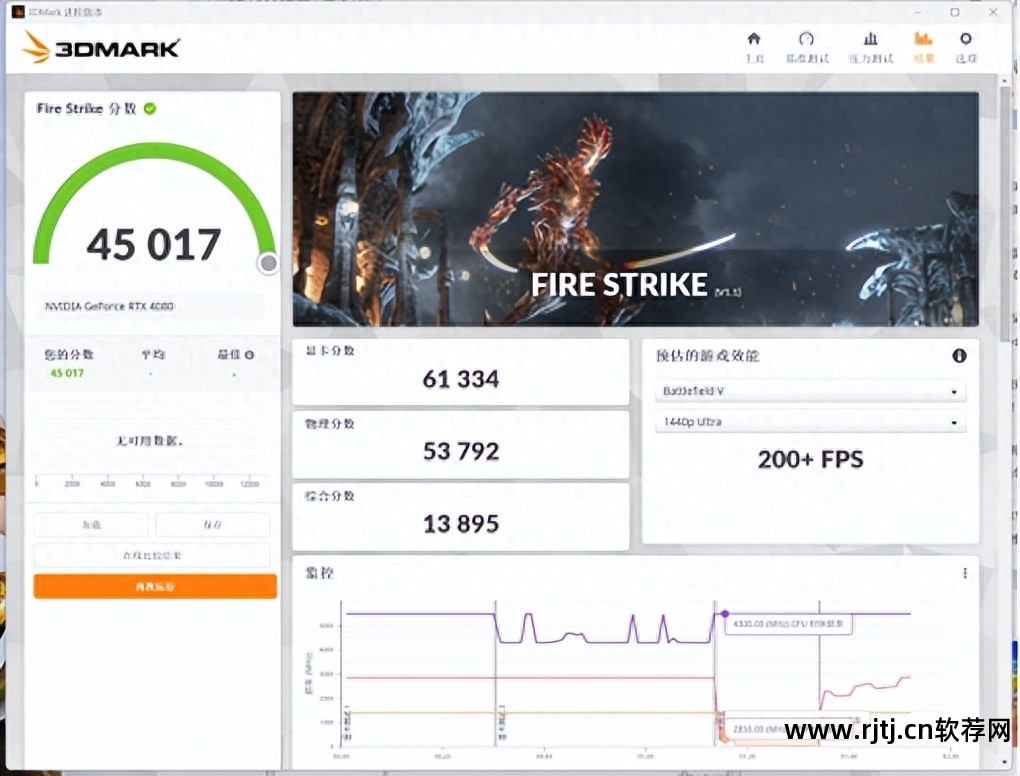Screen dimensions: 1020x776
Task: Open the Home tab with the house icon
Action: [754, 47]
